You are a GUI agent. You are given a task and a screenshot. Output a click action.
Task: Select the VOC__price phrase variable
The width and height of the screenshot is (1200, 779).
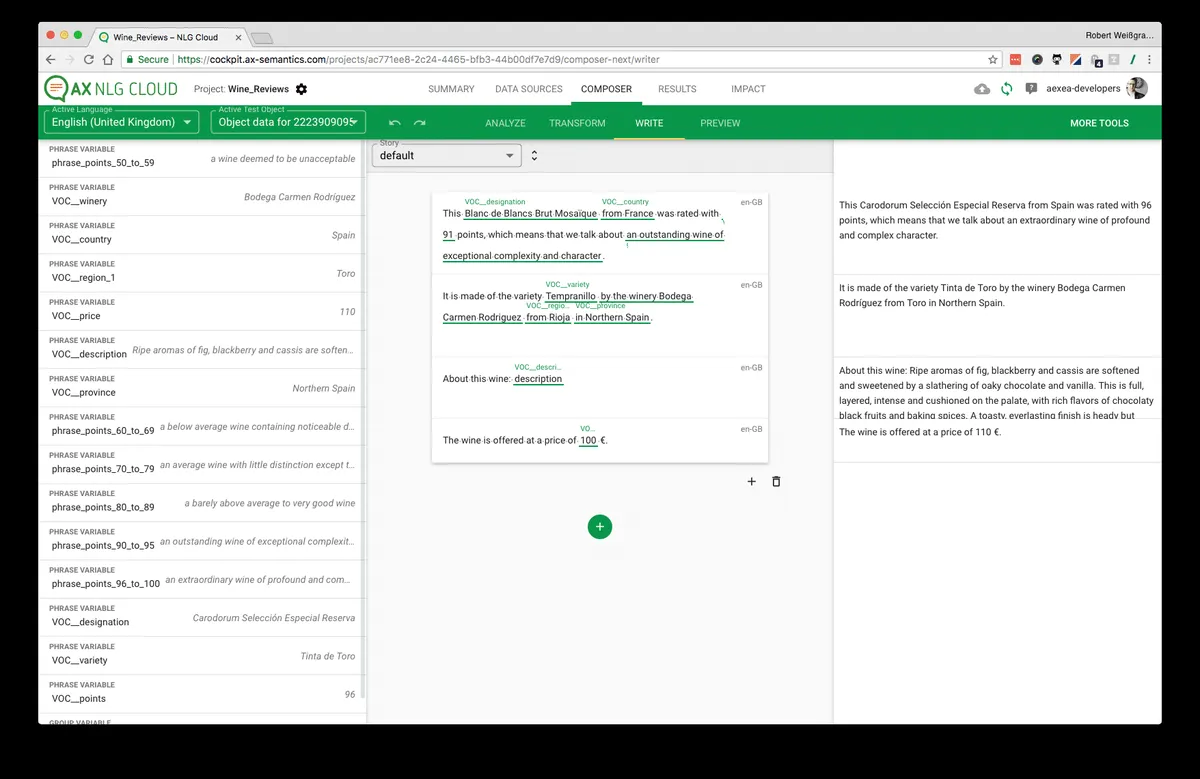202,312
